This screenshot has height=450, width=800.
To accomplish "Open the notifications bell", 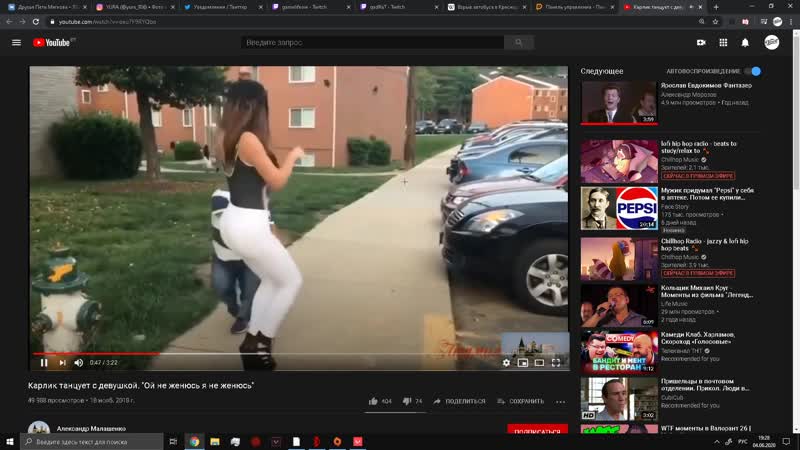I will [745, 42].
